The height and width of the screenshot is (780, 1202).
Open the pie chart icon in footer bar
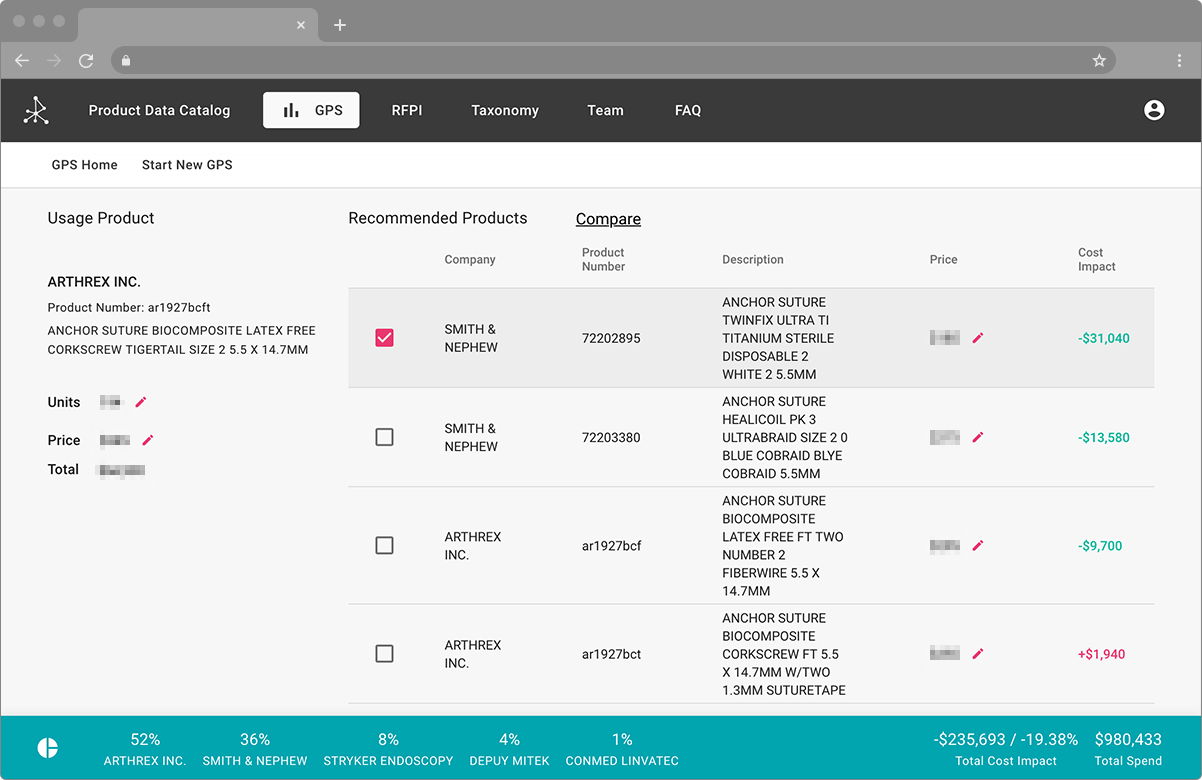point(47,748)
